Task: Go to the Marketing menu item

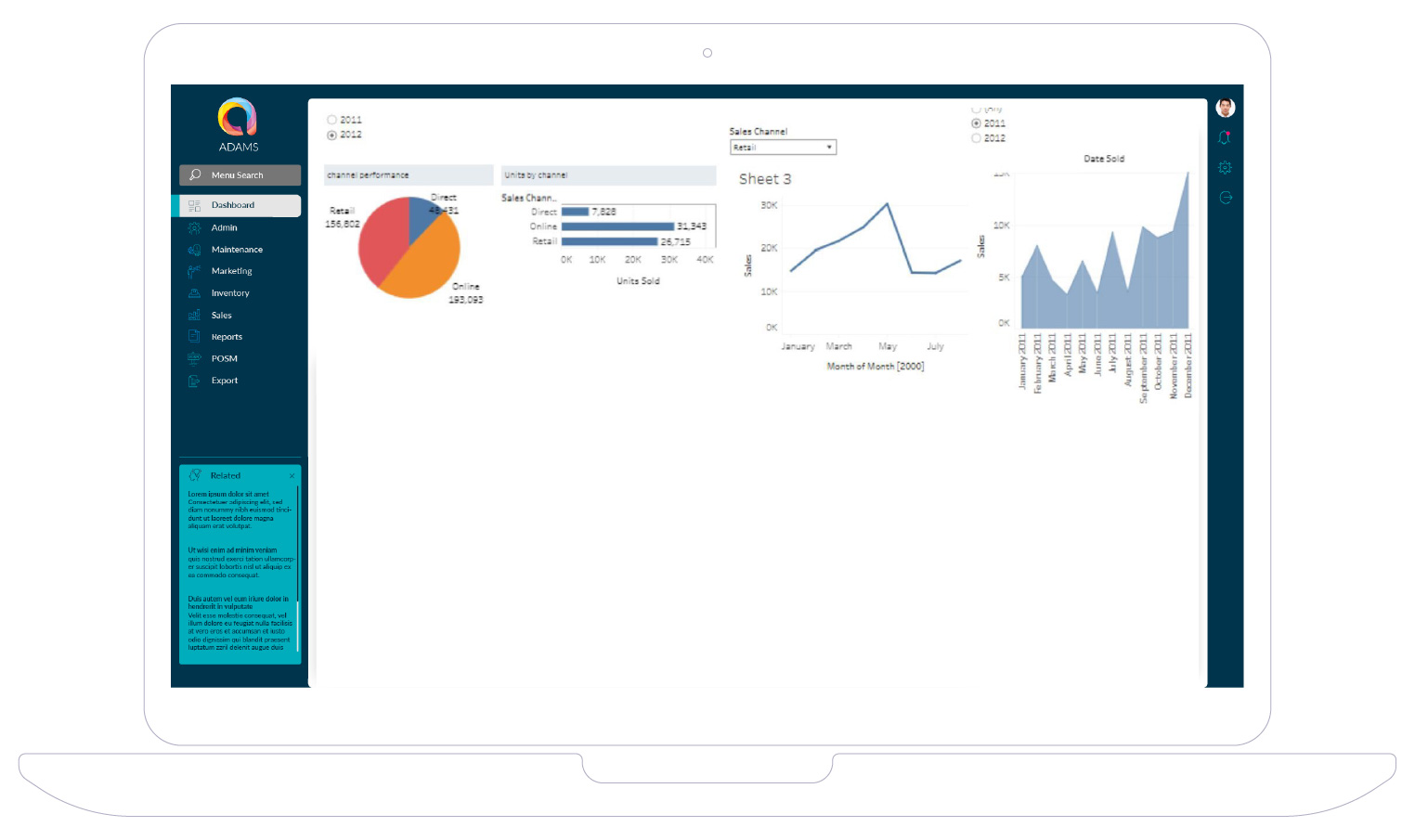Action: click(231, 271)
